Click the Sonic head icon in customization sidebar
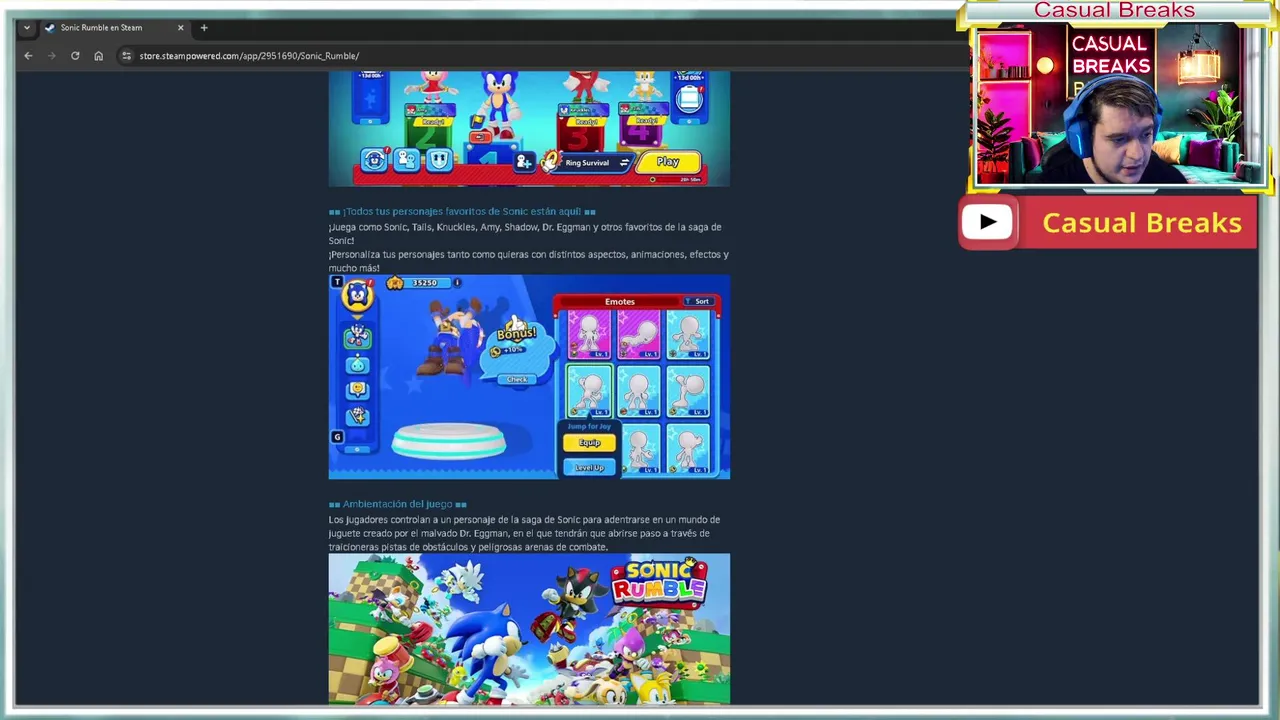 coord(357,295)
